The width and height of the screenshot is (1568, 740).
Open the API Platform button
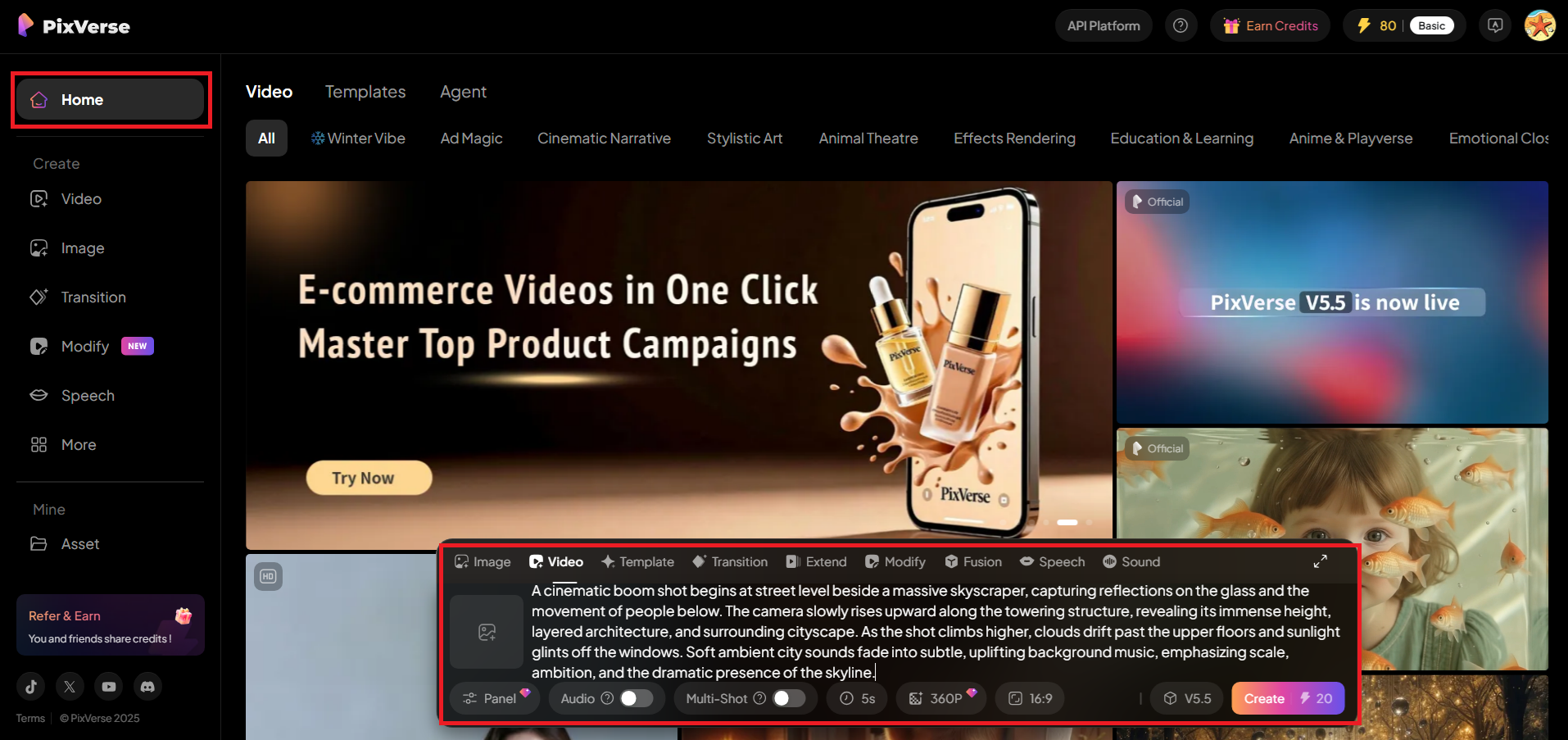pyautogui.click(x=1103, y=25)
